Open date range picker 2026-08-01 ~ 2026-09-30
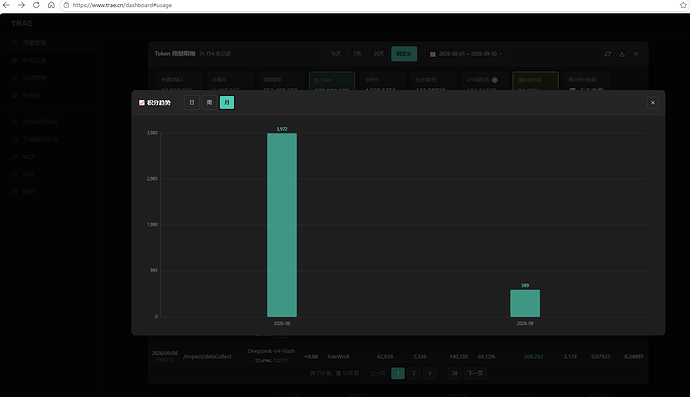This screenshot has width=690, height=397. click(466, 54)
